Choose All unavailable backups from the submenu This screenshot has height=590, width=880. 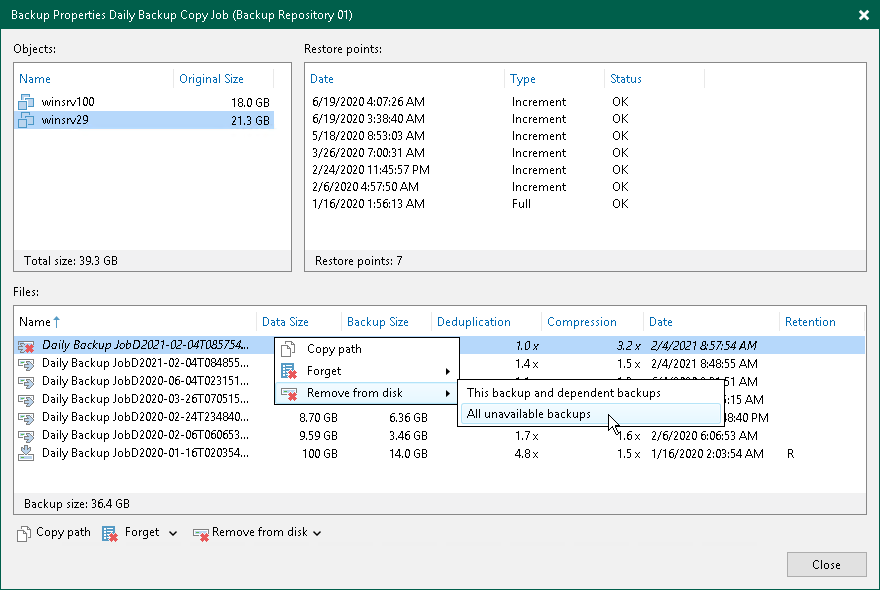pos(529,413)
